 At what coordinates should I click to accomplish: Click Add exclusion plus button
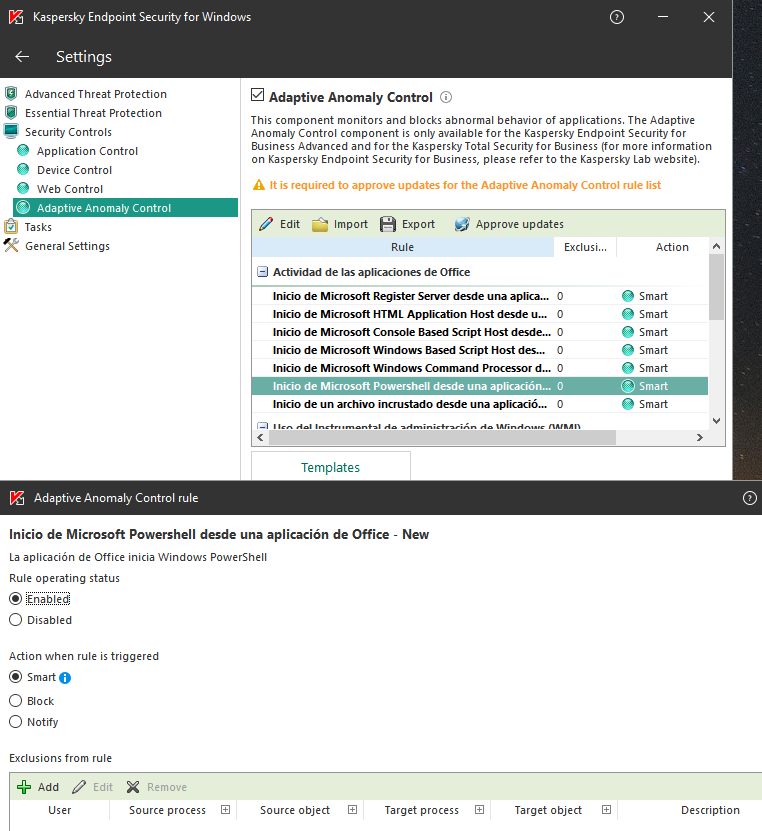coord(38,787)
